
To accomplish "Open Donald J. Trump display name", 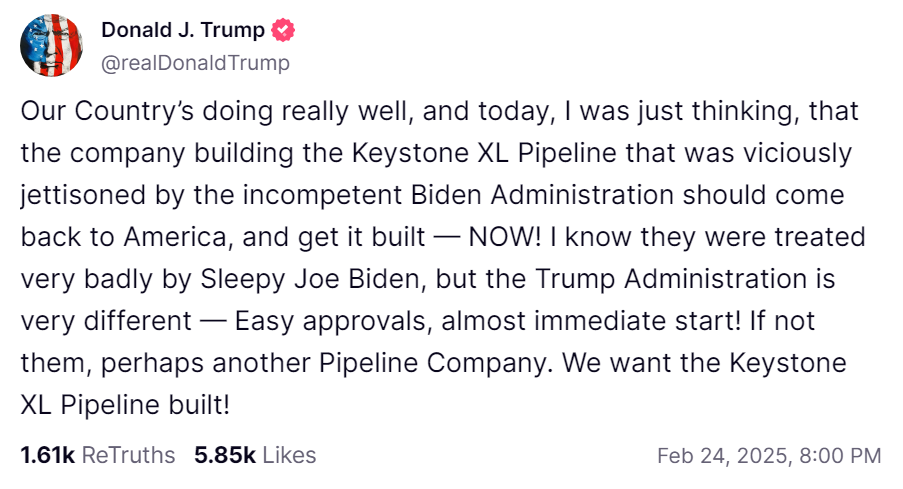I will pos(183,30).
